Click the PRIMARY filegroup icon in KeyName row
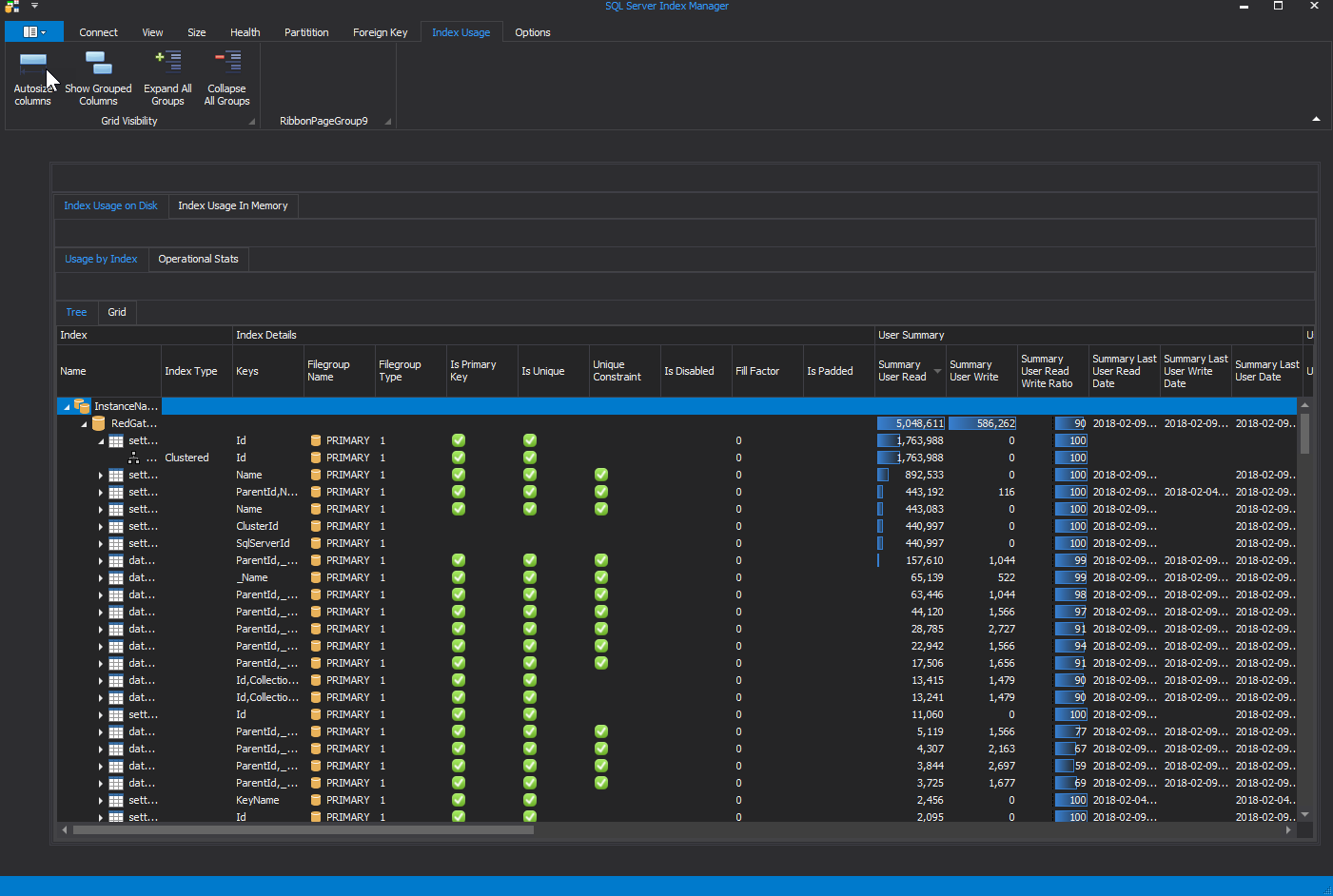 (x=316, y=800)
